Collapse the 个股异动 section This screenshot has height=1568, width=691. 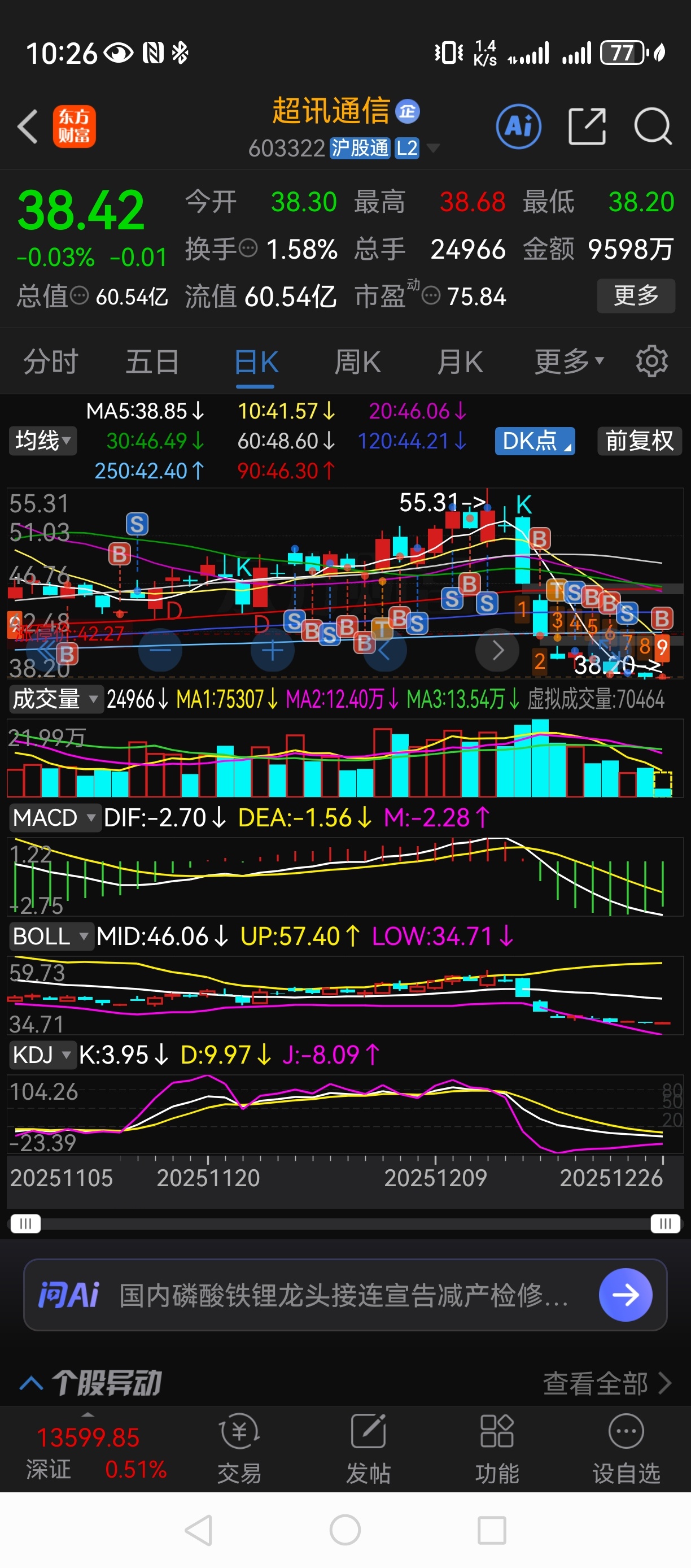click(x=31, y=1383)
